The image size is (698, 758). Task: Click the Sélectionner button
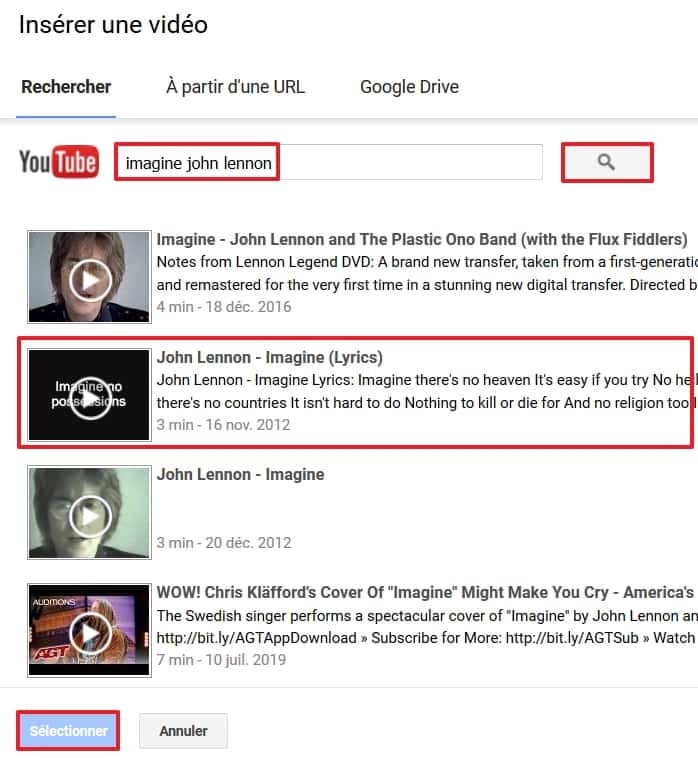pyautogui.click(x=68, y=730)
